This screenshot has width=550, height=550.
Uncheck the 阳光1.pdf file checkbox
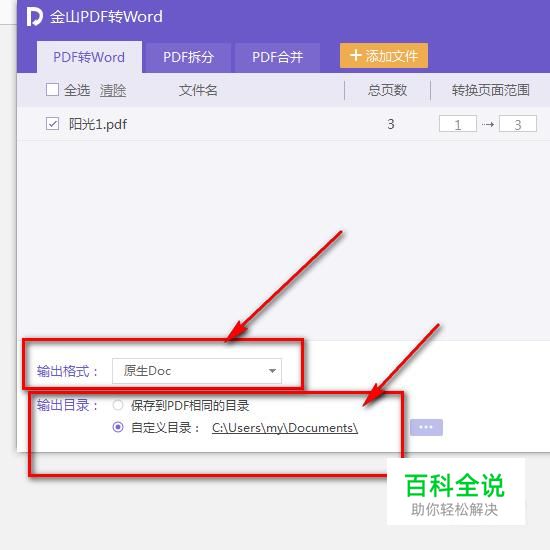point(52,123)
